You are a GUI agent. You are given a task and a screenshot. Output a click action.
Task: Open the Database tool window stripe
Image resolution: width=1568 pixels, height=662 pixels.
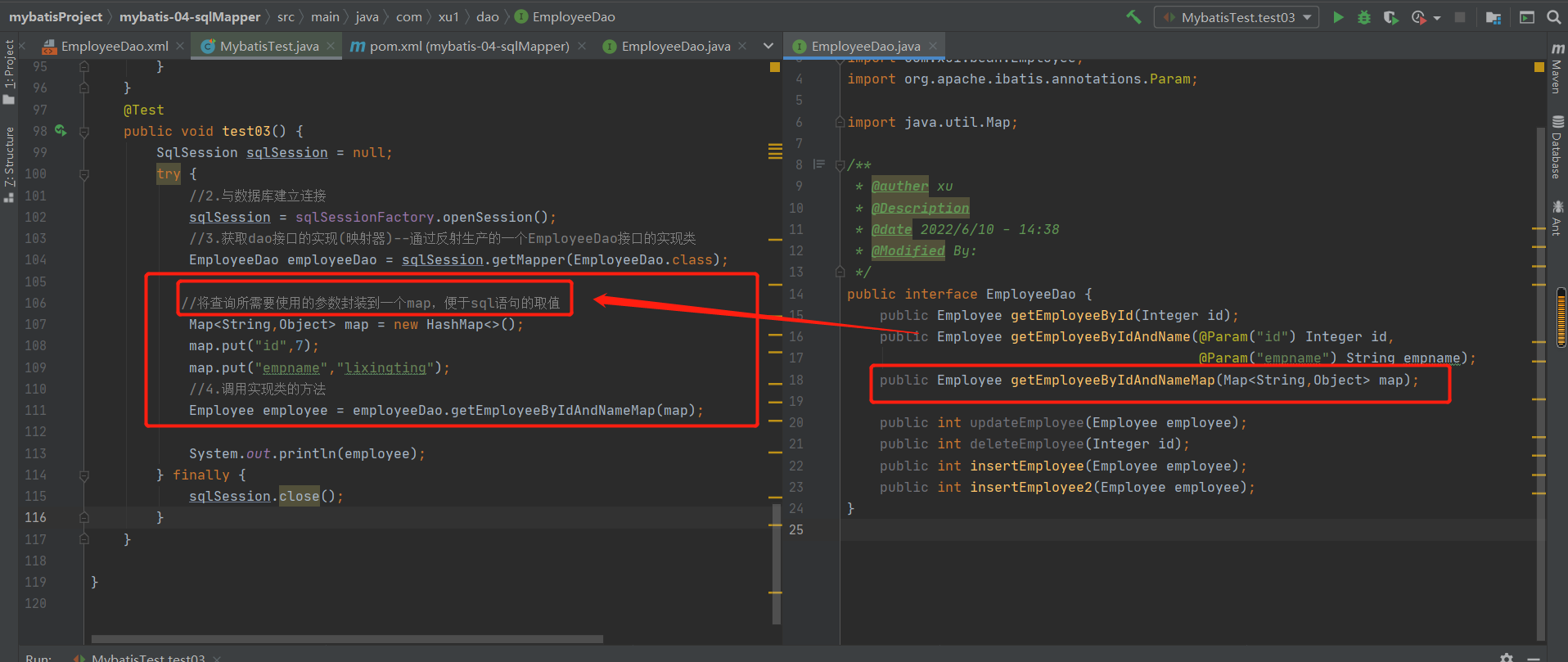coord(1557,147)
